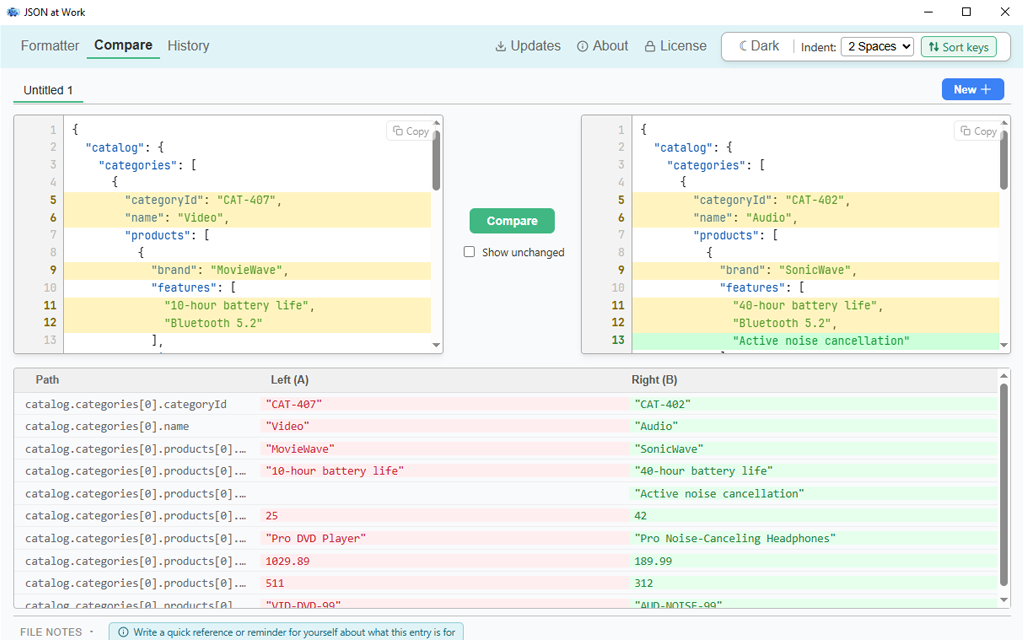Open Updates from the top bar
Screen dimensions: 1024x640
tap(528, 46)
